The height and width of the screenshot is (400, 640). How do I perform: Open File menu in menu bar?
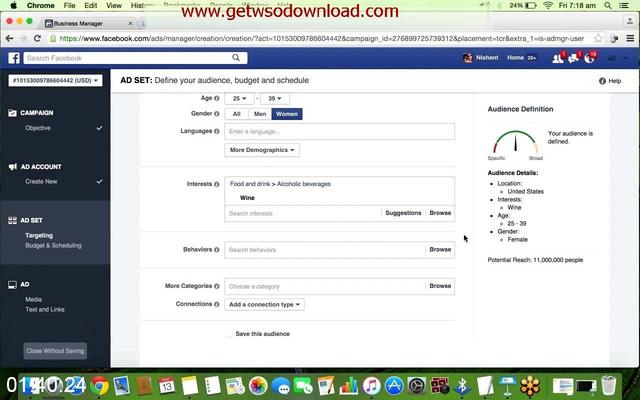(x=69, y=5)
